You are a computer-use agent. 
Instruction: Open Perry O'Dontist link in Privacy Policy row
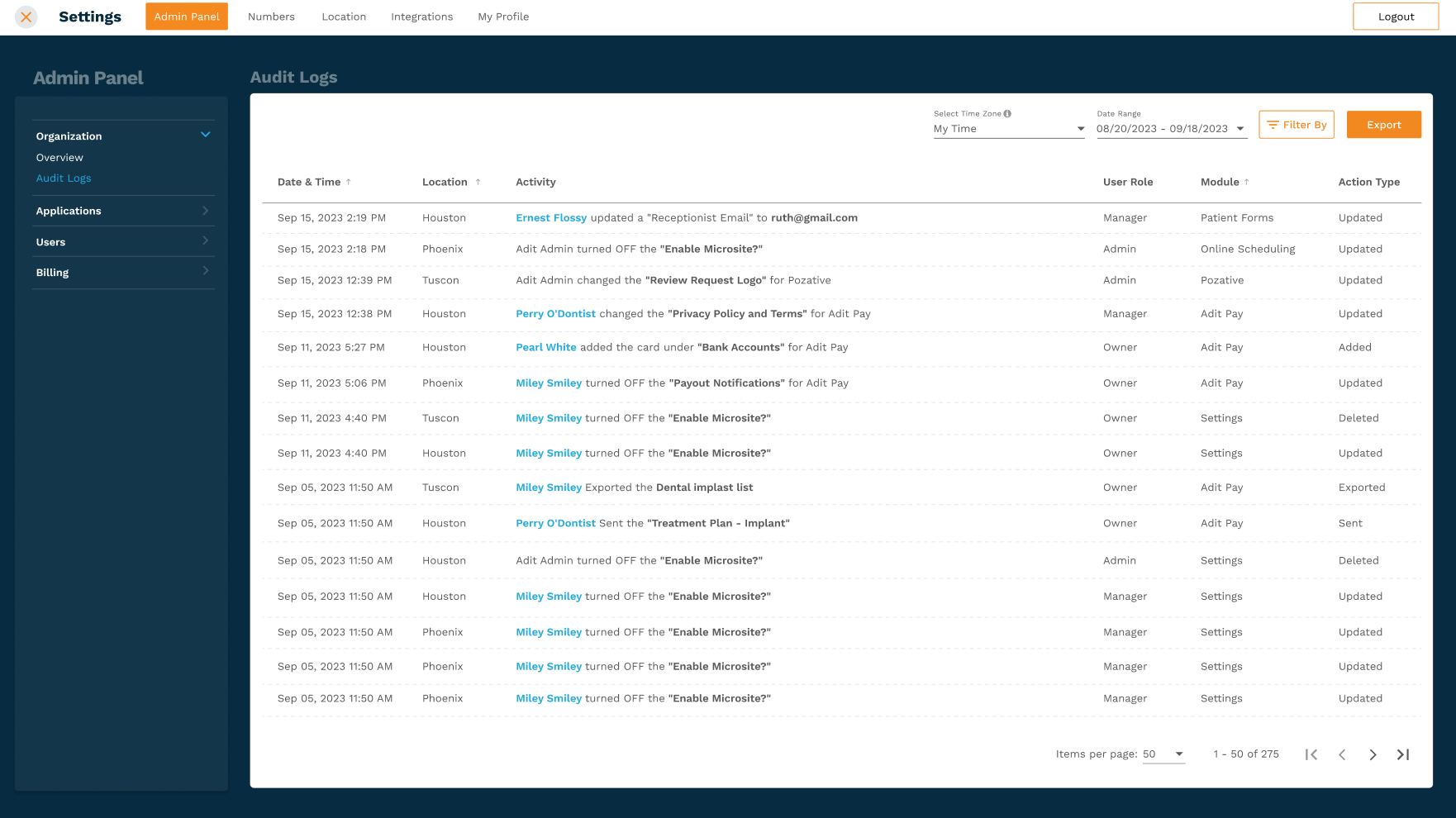(x=555, y=314)
